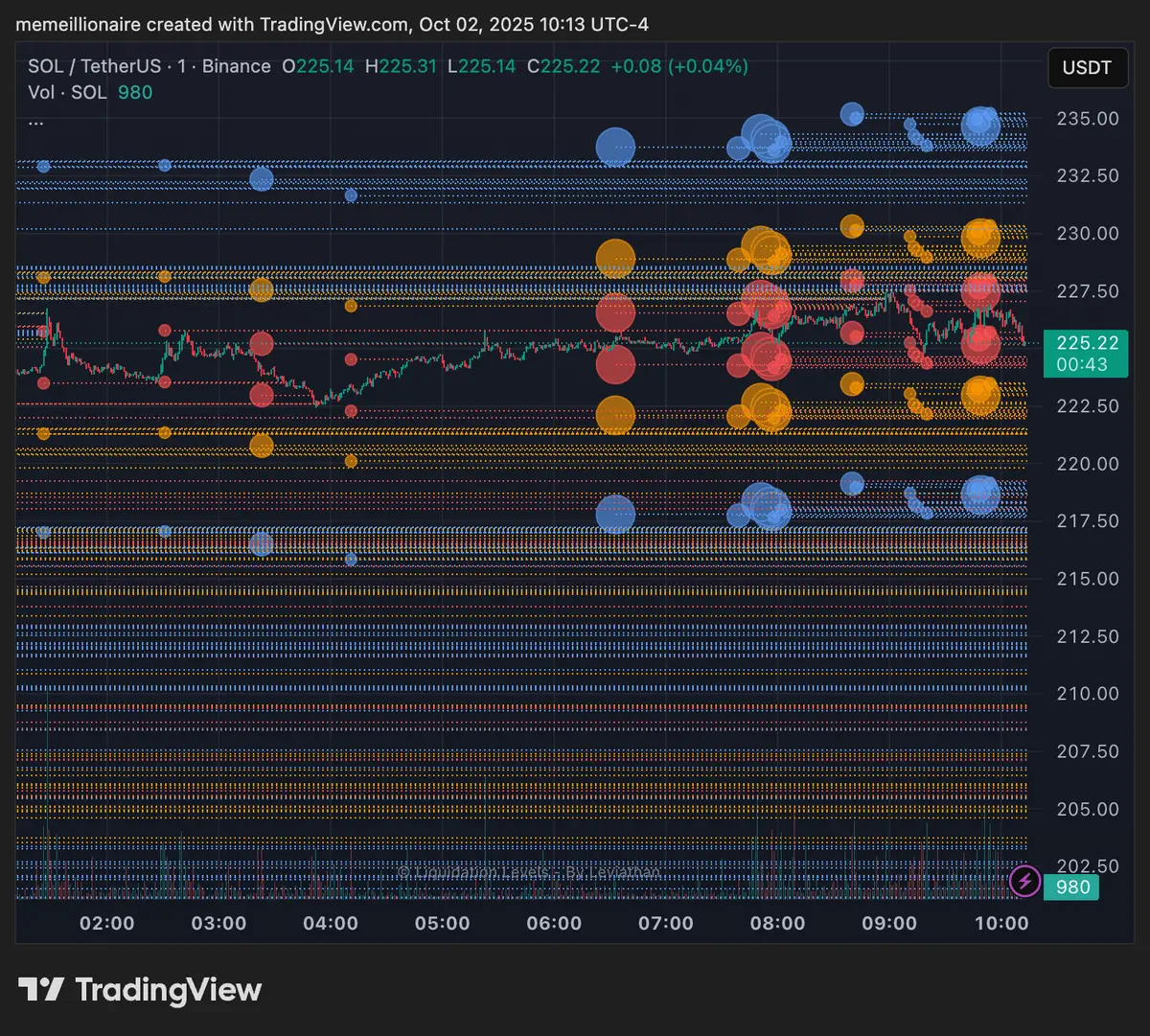
Task: Click the 215.00 price axis label
Action: (x=1088, y=579)
